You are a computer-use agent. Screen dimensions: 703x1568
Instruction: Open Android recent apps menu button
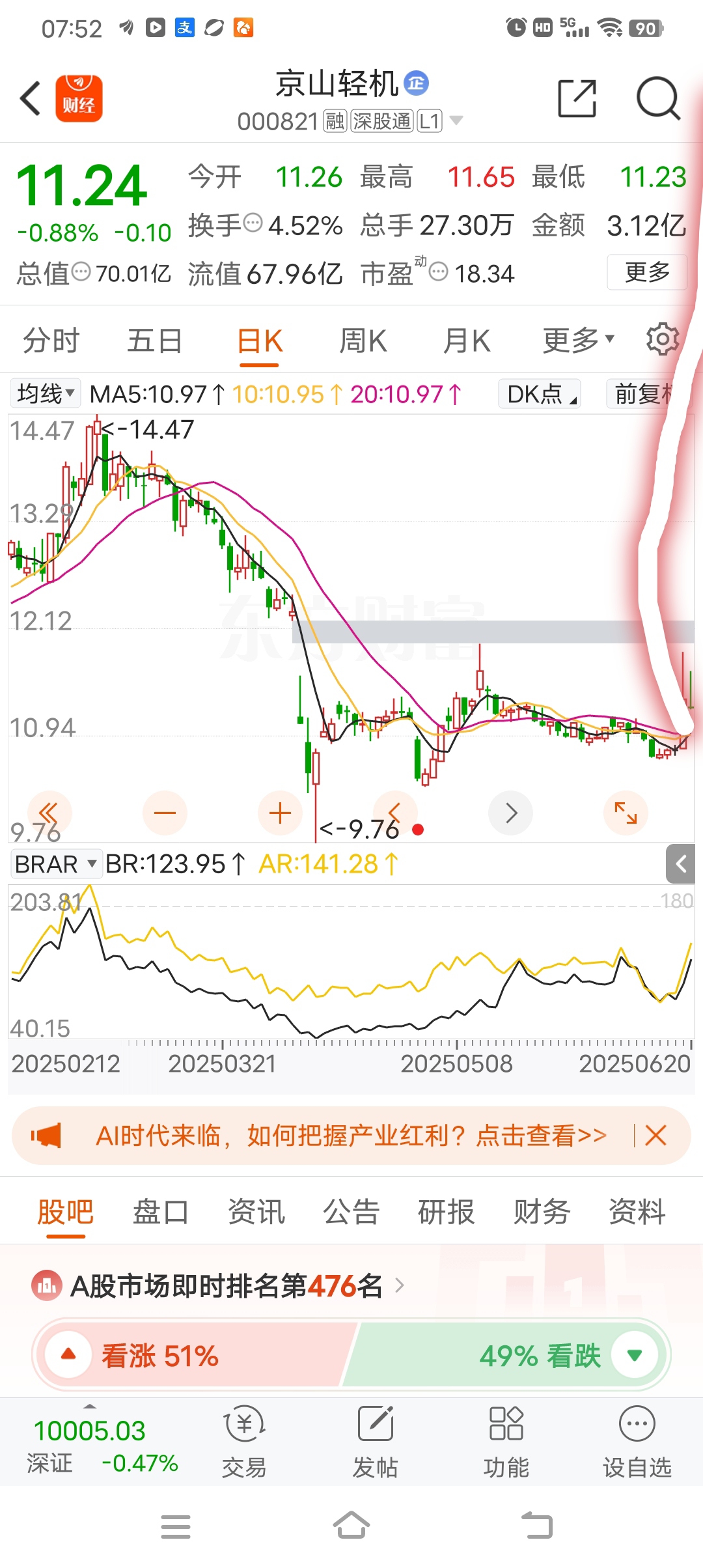tap(176, 1526)
